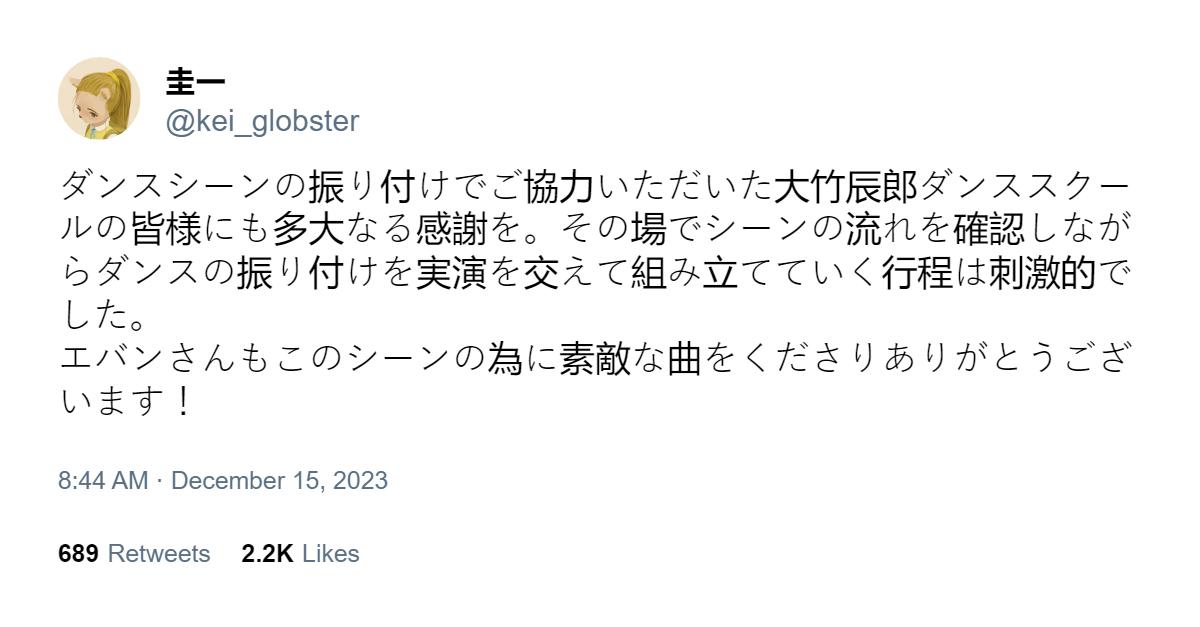This screenshot has height=627, width=1200.
Task: View the 2.2K Likes list
Action: point(300,554)
